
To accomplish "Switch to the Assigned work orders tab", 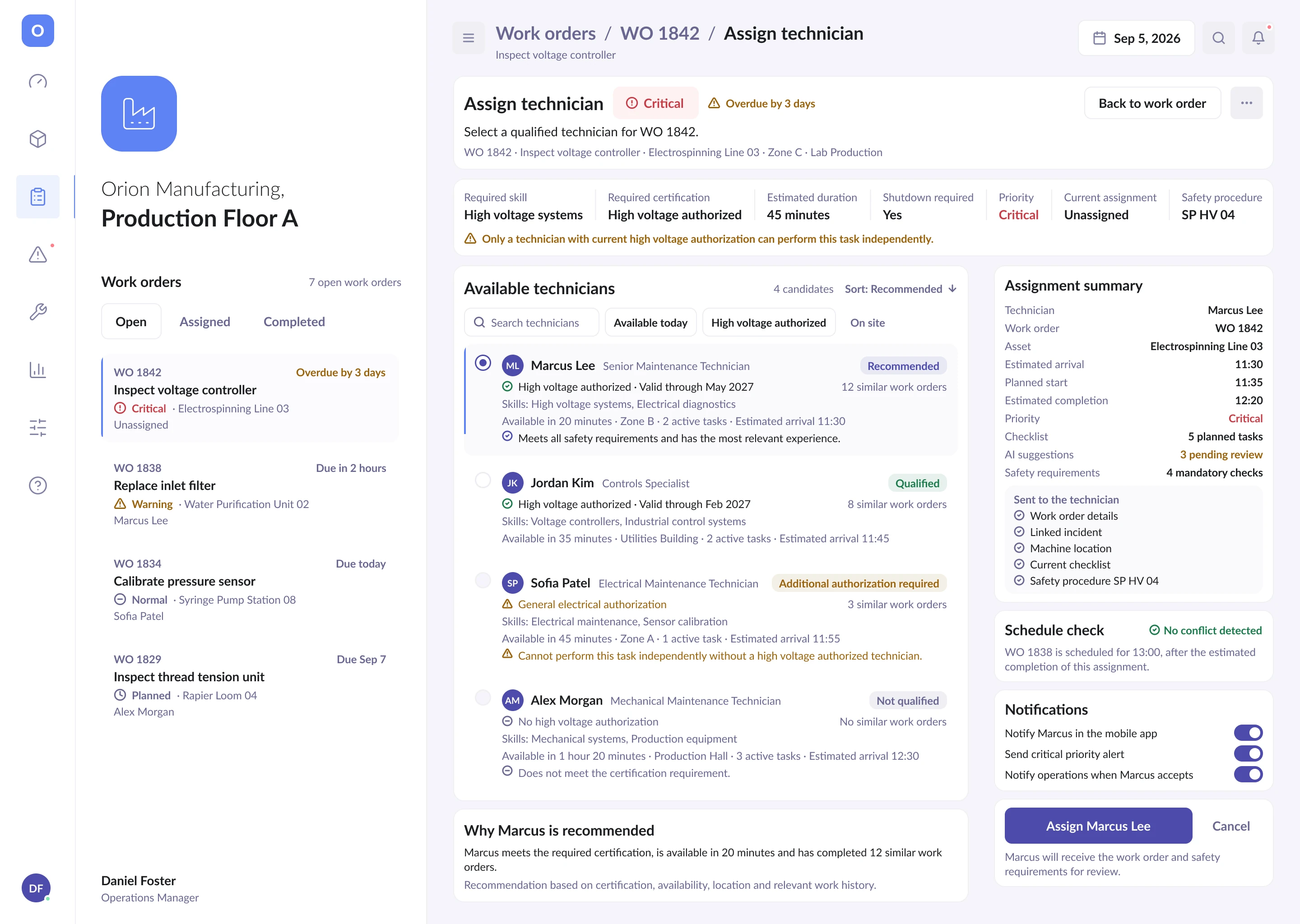I will coord(205,322).
